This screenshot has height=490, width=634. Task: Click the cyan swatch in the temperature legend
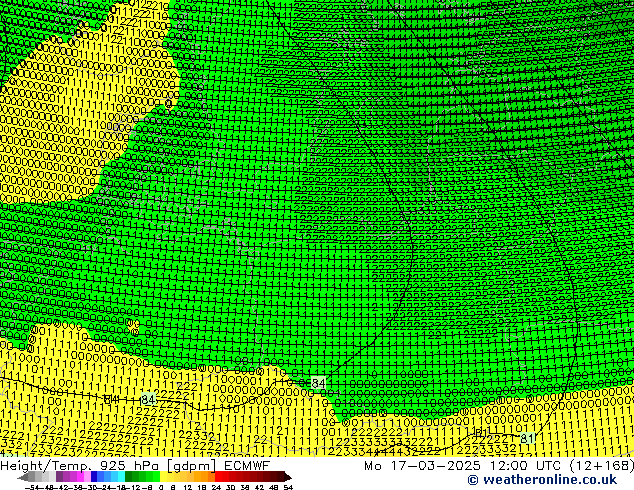click(x=121, y=477)
